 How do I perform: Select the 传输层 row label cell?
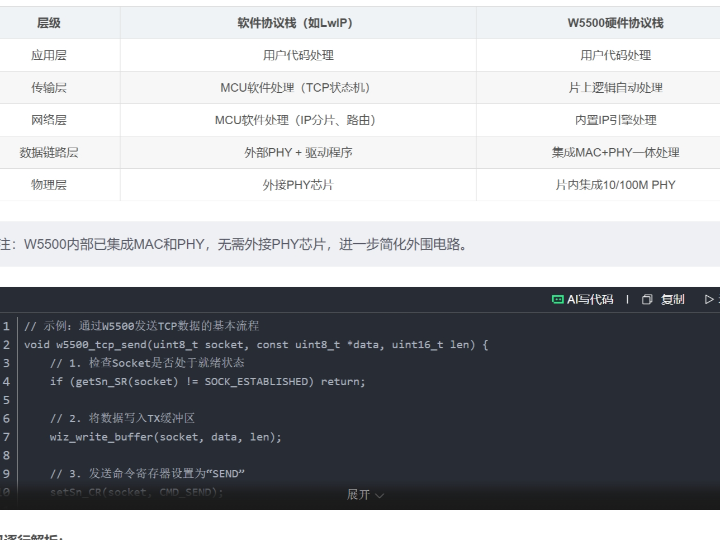[48, 88]
